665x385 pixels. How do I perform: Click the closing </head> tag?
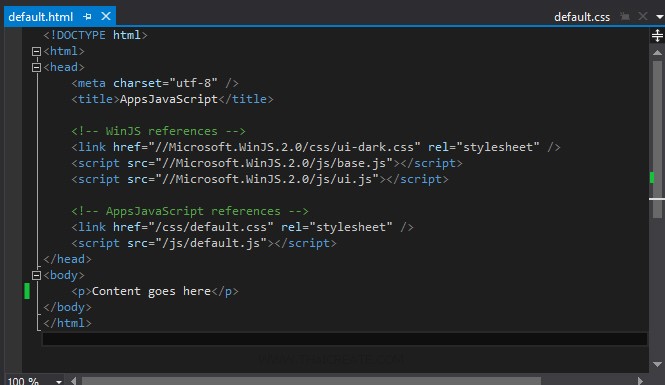point(67,259)
